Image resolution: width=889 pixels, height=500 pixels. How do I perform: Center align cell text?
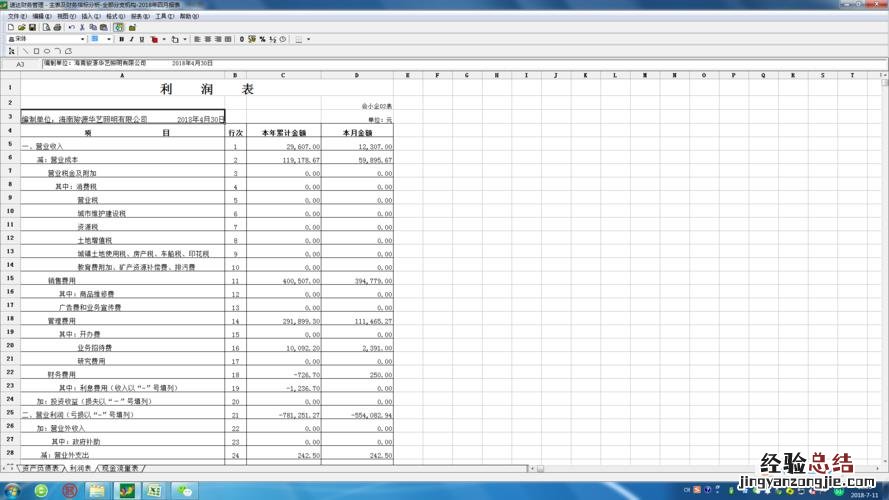coord(208,39)
